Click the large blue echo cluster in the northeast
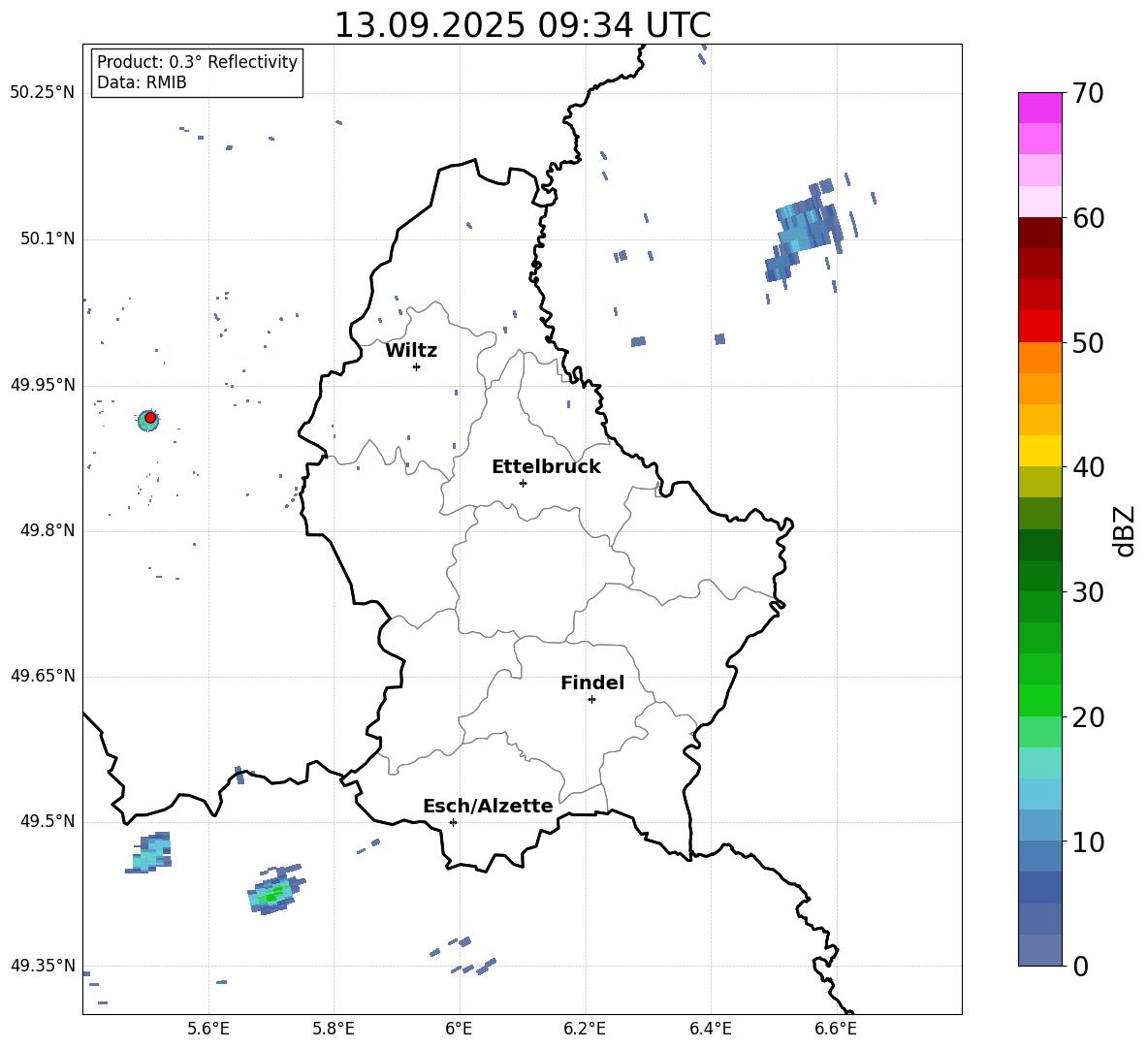1148x1048 pixels. point(804,233)
